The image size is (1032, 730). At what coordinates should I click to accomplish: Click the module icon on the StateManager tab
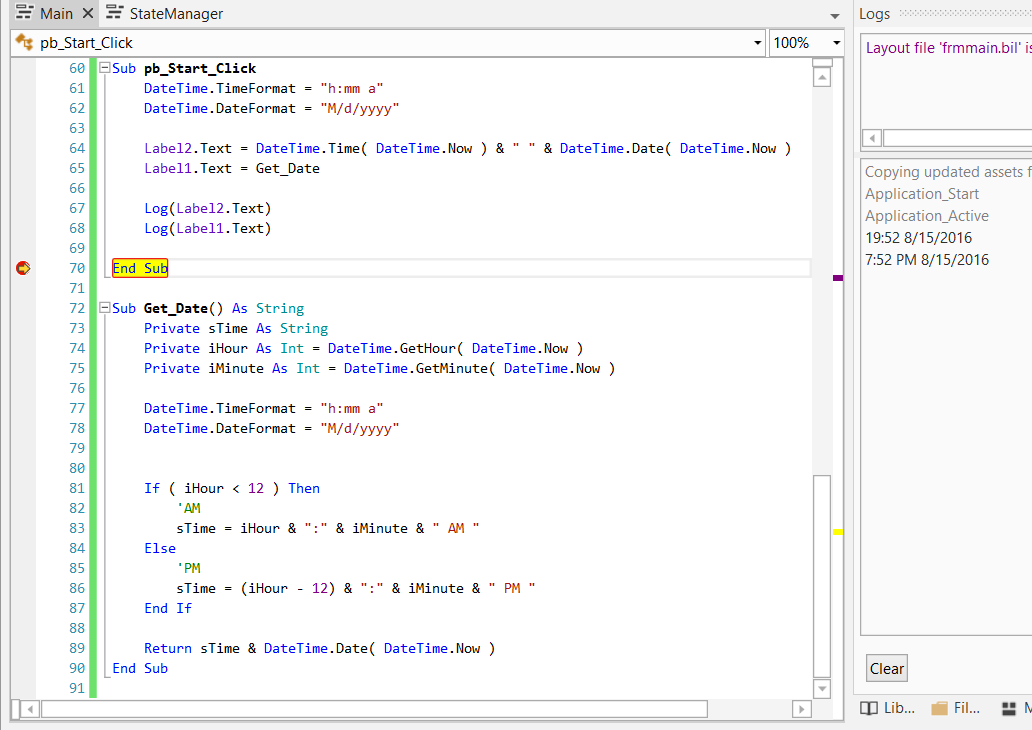click(x=114, y=14)
